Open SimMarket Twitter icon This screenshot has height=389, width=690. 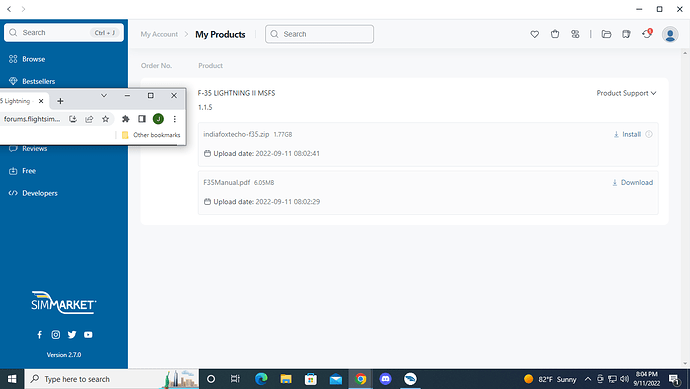pyautogui.click(x=72, y=334)
